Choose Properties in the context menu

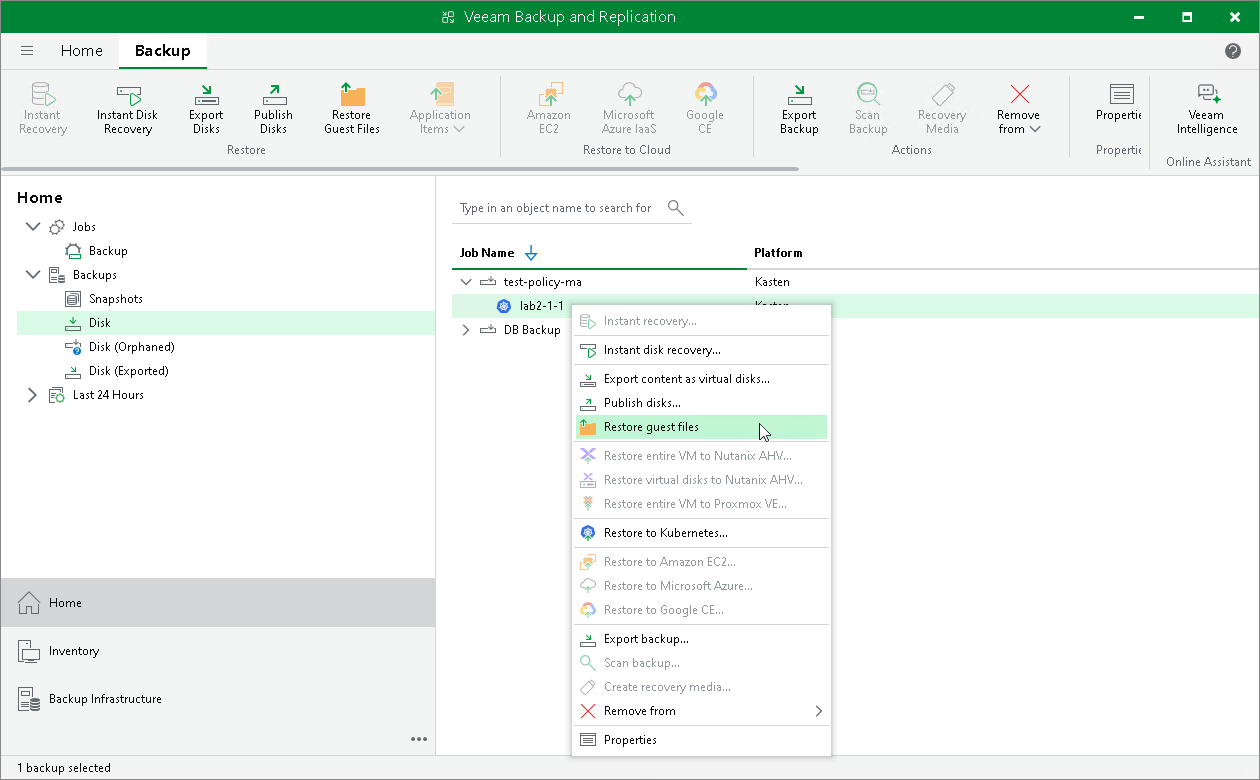(702, 740)
